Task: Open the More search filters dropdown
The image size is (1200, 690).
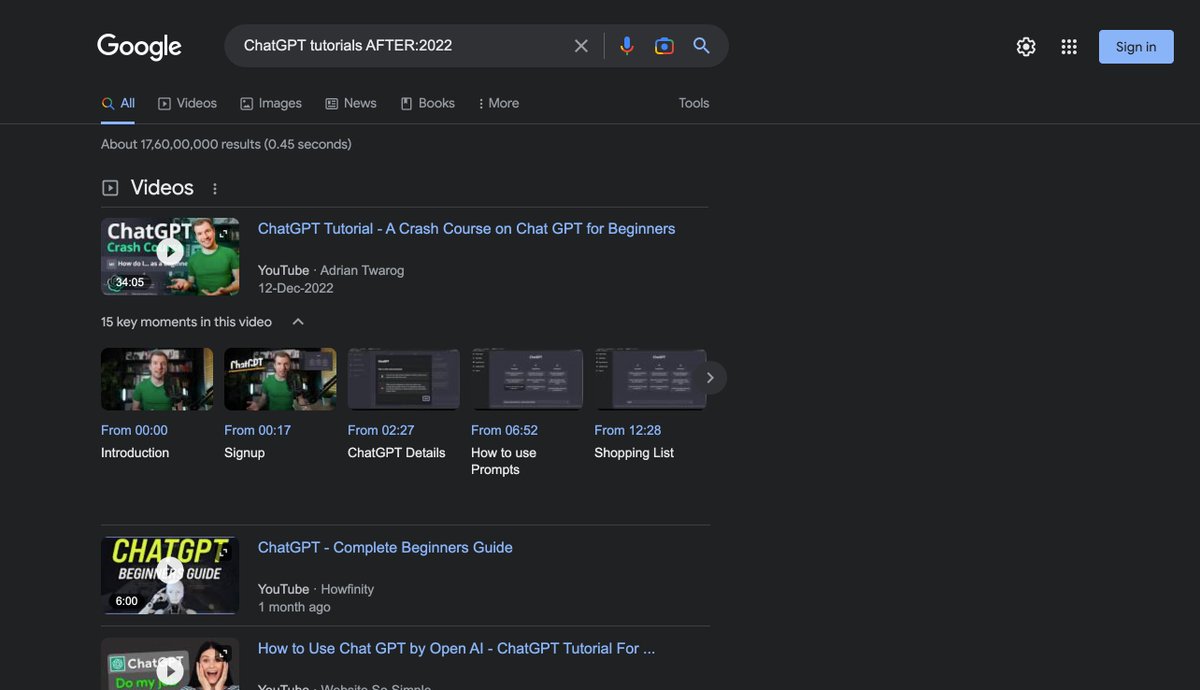Action: pyautogui.click(x=499, y=103)
